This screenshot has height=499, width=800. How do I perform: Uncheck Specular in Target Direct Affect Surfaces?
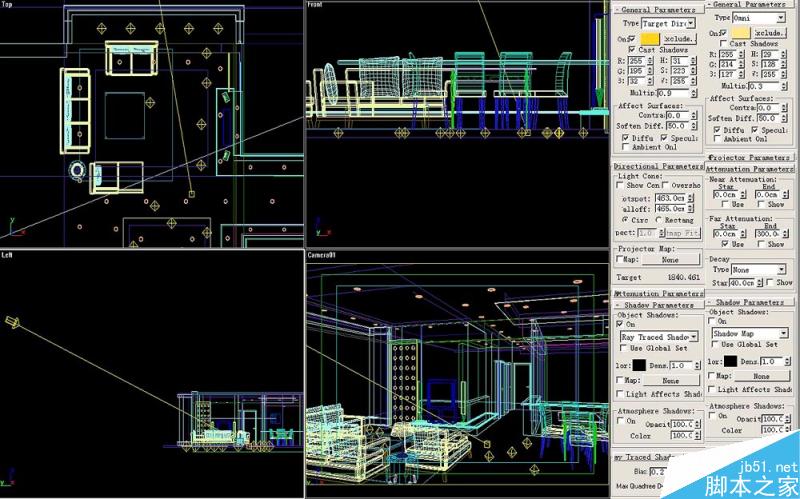pyautogui.click(x=664, y=138)
